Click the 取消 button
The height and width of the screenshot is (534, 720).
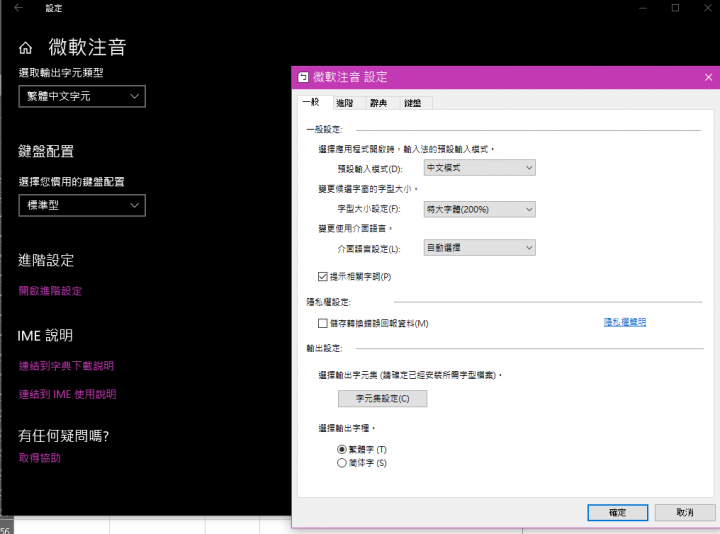click(x=685, y=512)
